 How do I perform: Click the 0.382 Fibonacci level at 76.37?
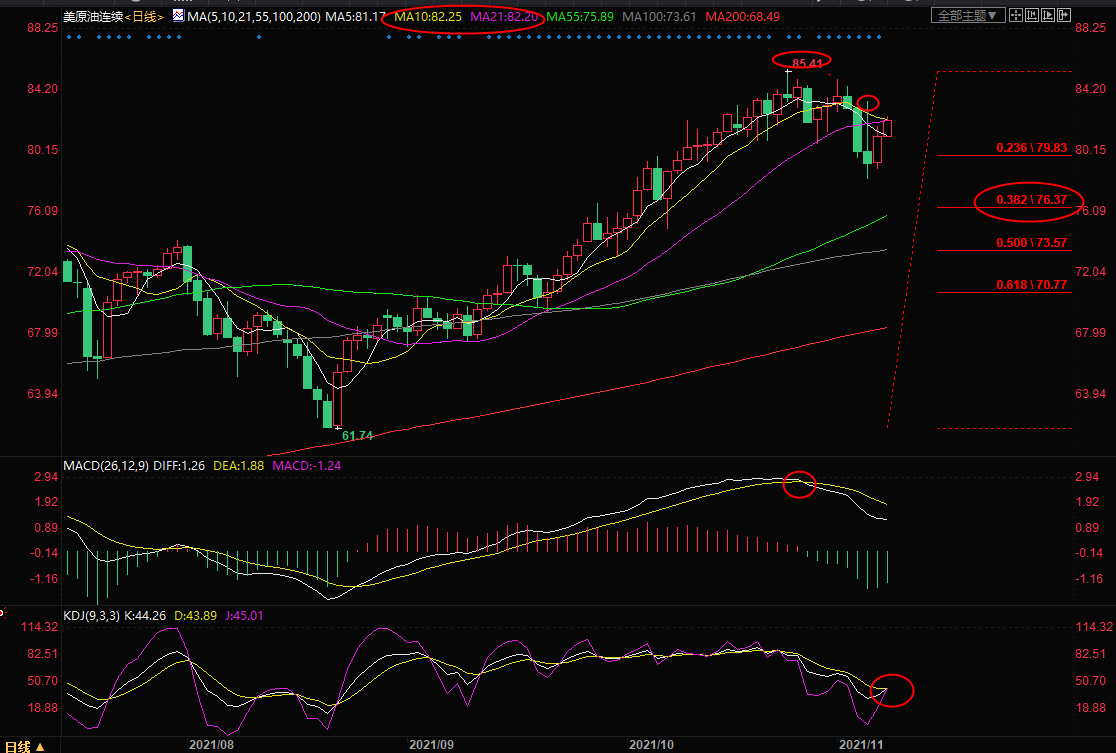1031,200
